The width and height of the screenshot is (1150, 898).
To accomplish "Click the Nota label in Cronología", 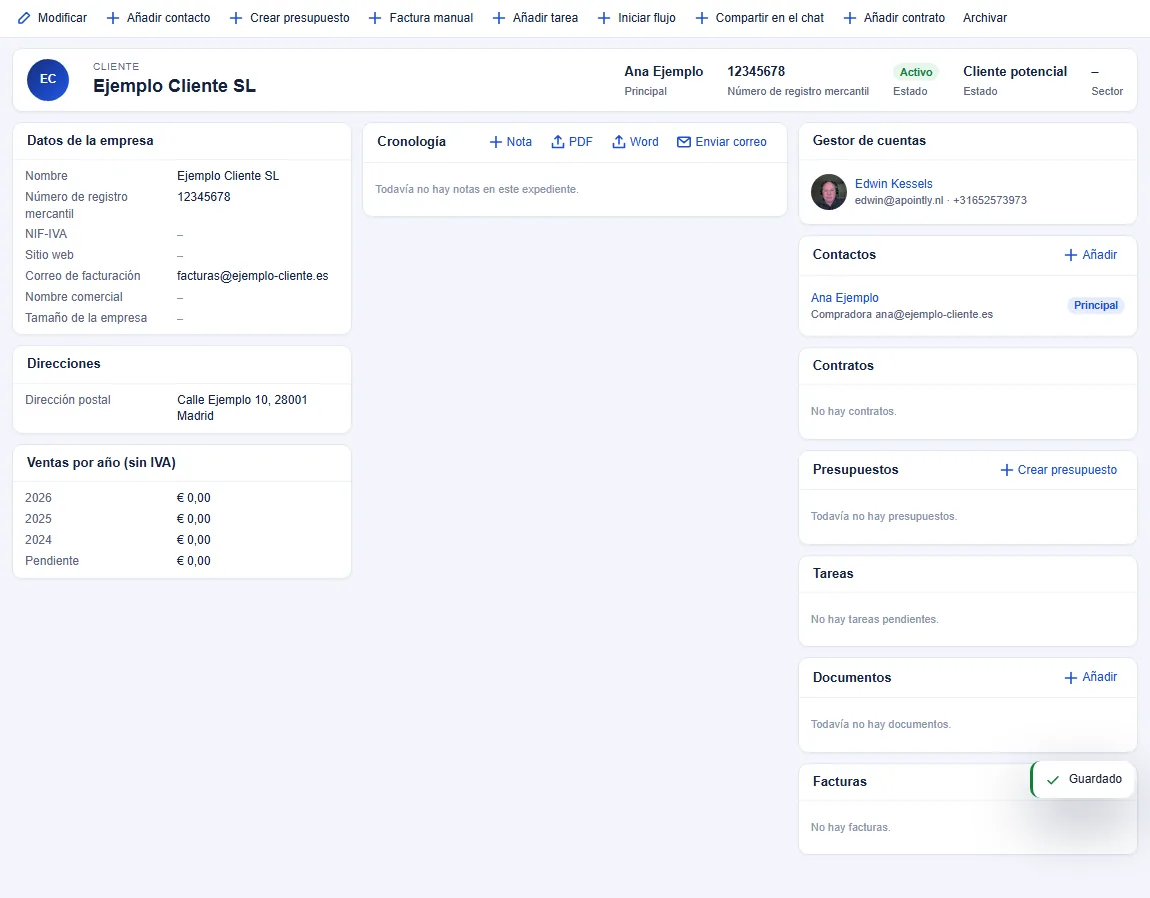I will [x=519, y=142].
